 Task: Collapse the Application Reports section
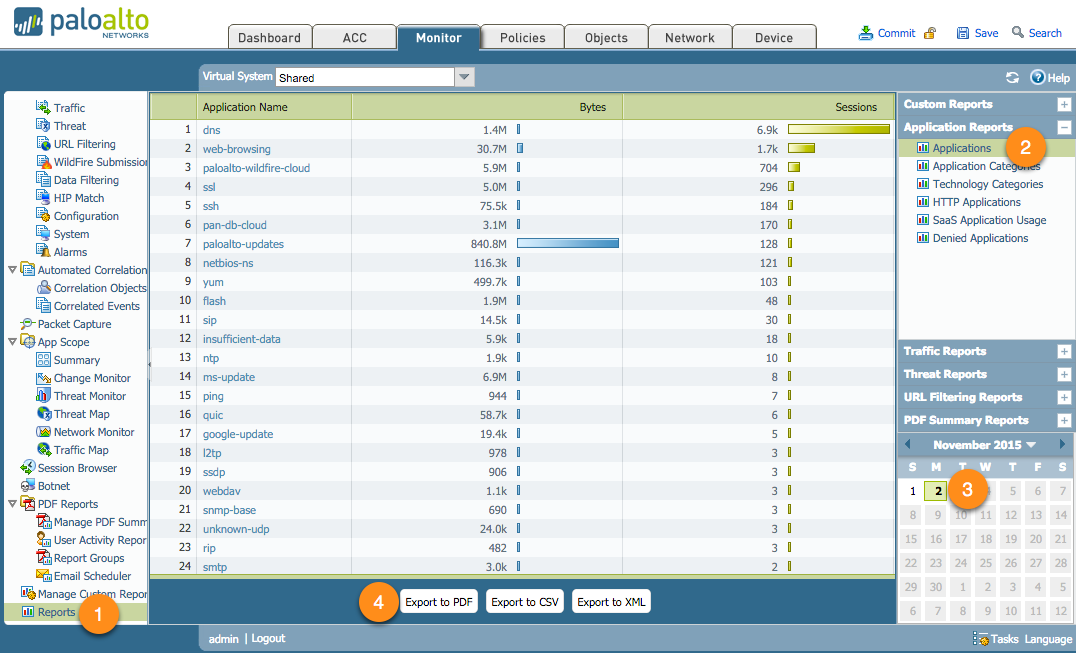[1063, 127]
